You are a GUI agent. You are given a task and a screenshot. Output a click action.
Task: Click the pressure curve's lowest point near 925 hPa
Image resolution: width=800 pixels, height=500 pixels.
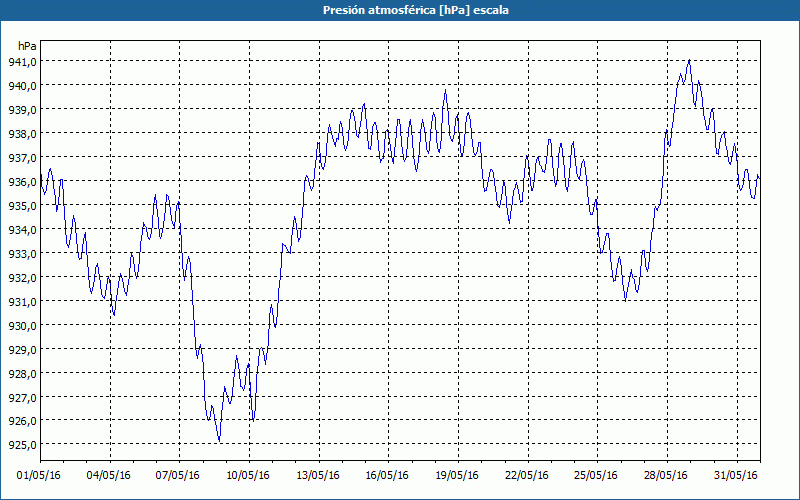coord(219,441)
